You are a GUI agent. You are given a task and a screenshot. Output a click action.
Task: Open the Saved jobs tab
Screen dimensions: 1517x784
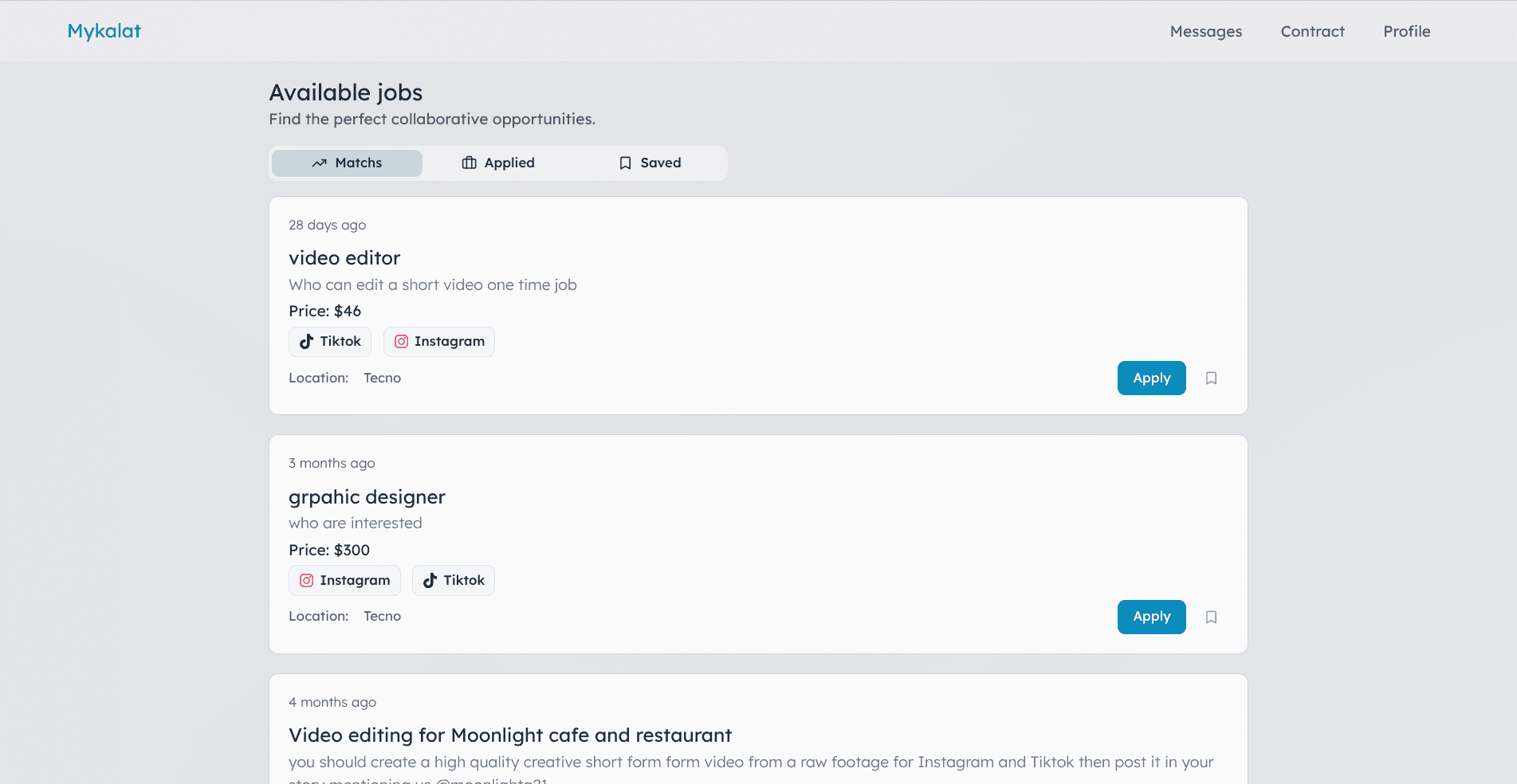(650, 163)
